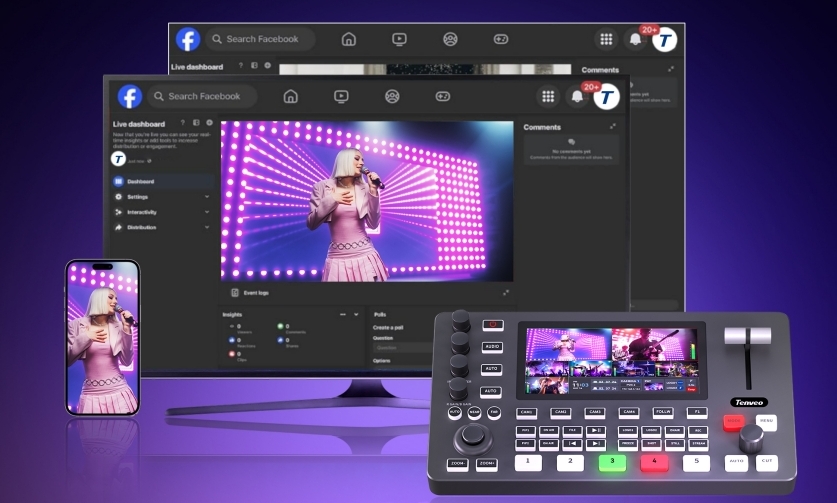
Task: Click the Gaming icon in the front Facebook navbar
Action: [442, 96]
